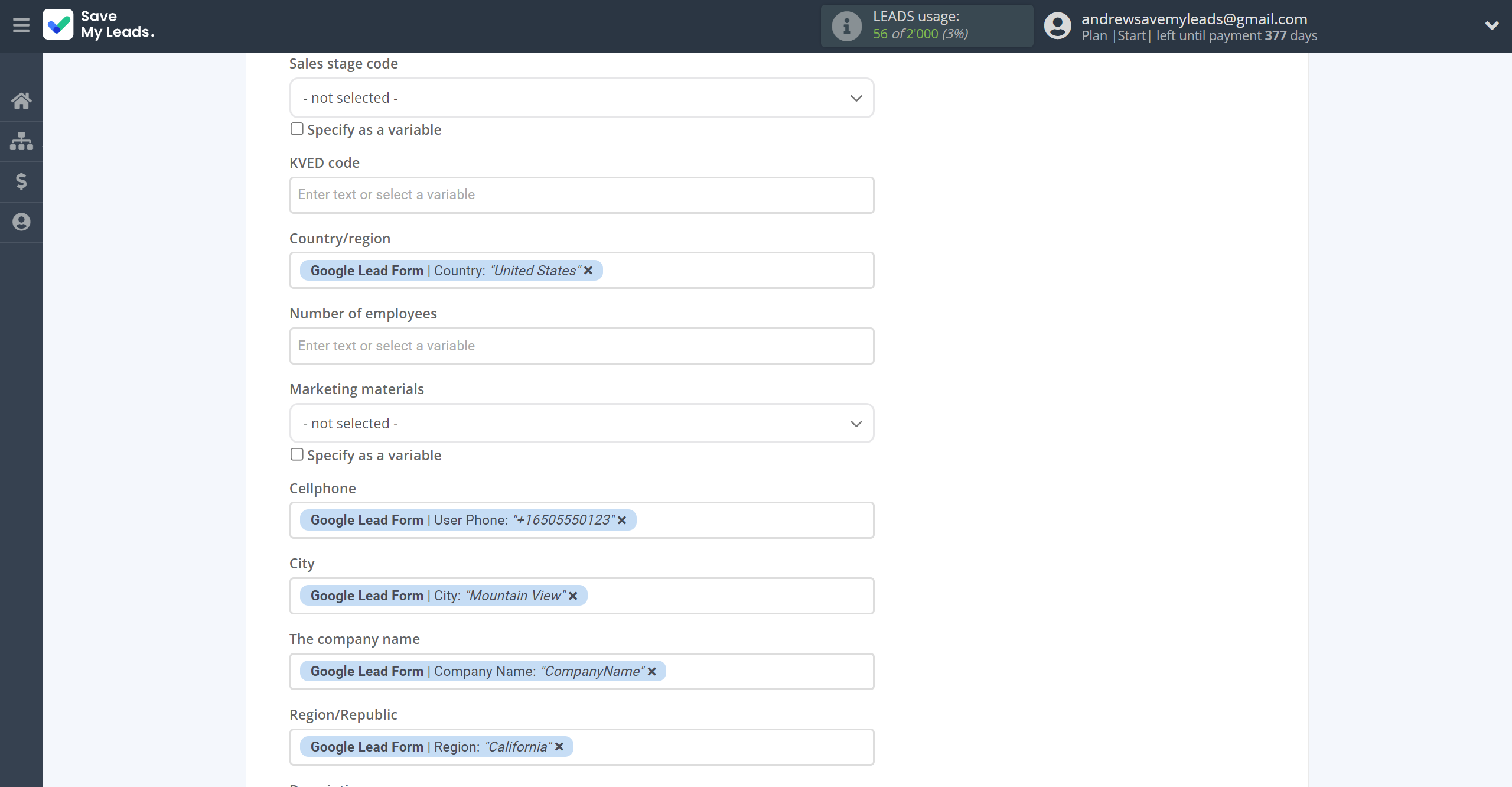Click the Number of employees input field
Viewport: 1512px width, 787px height.
tap(582, 346)
